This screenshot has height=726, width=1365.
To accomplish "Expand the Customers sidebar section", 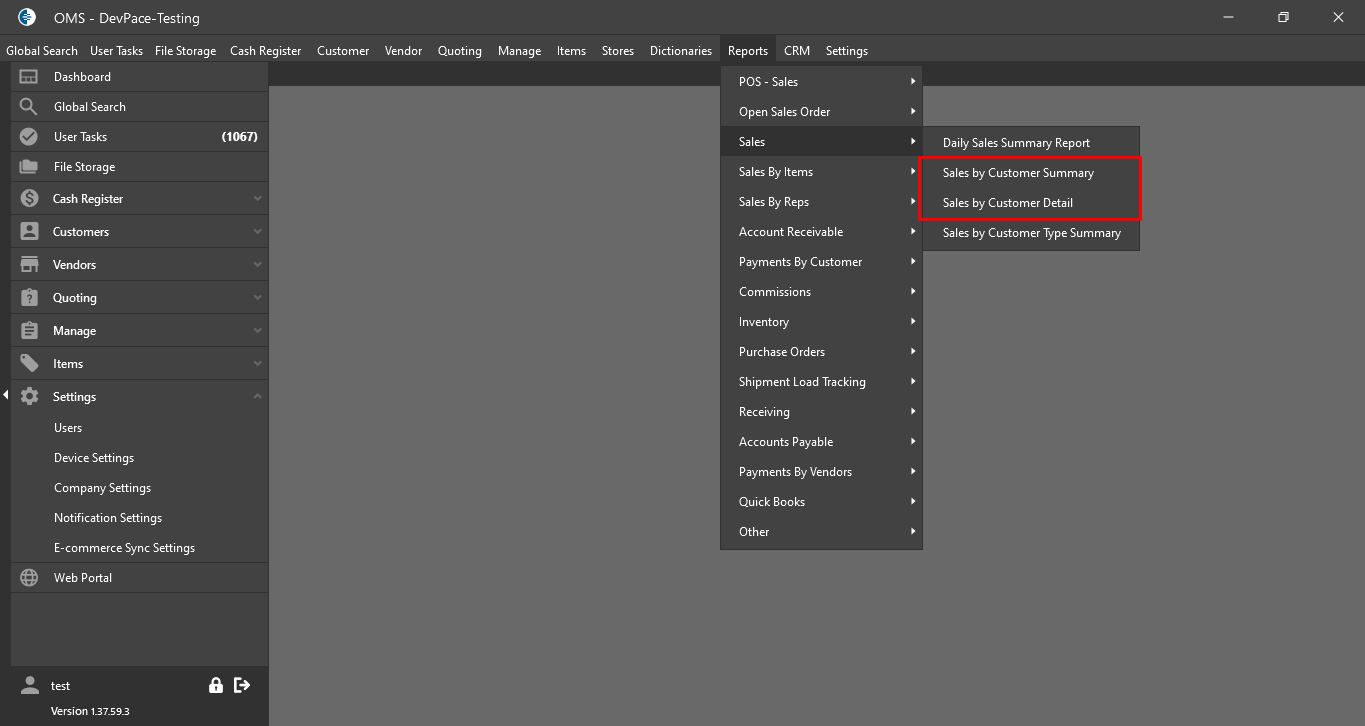I will point(257,232).
